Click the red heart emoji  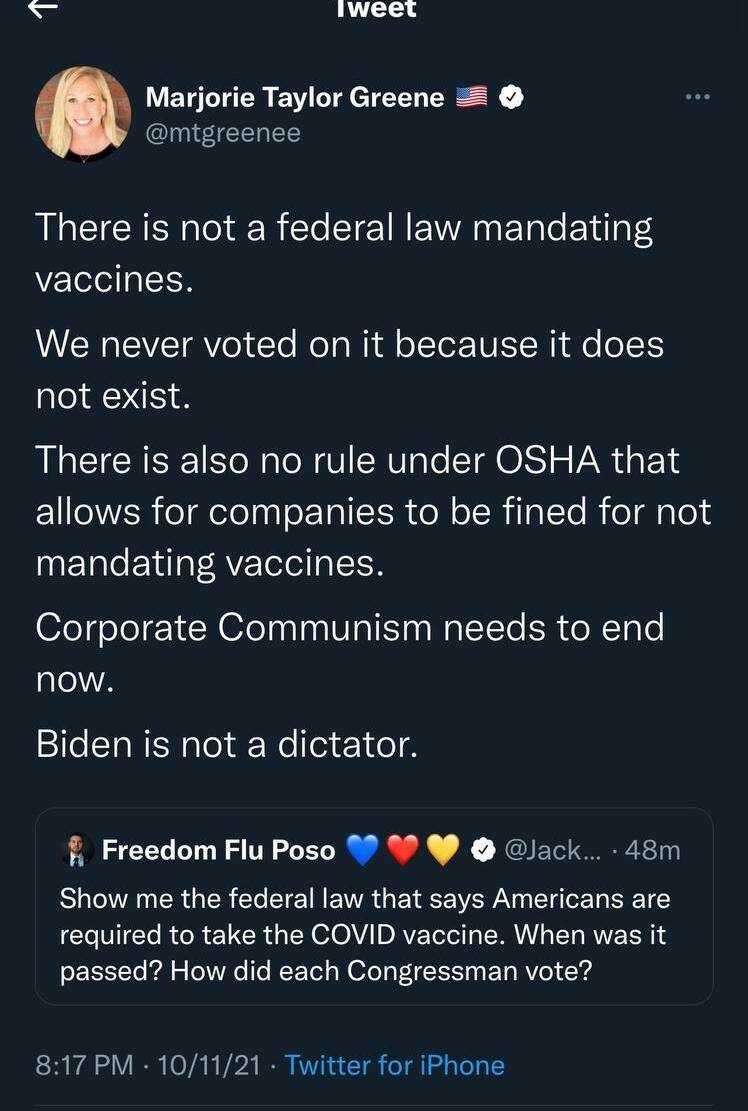pos(402,850)
